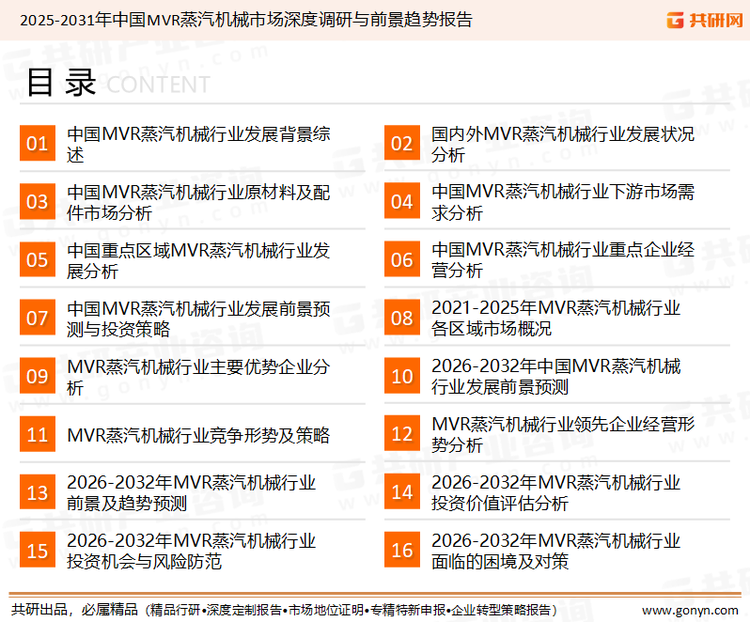This screenshot has width=750, height=622.
Task: Open chapter 2026-2032年中国MVR蒸汽机械行业发展前景预测
Action: click(556, 377)
